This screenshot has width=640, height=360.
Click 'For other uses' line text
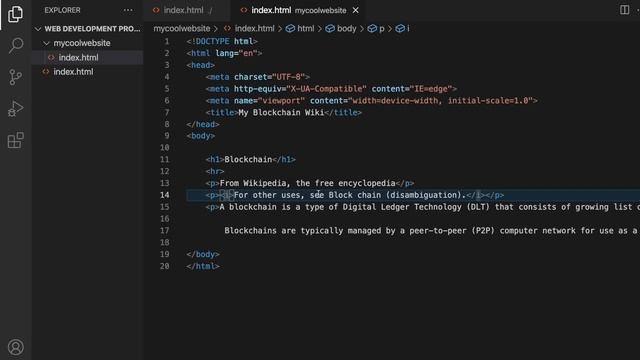[x=349, y=195]
